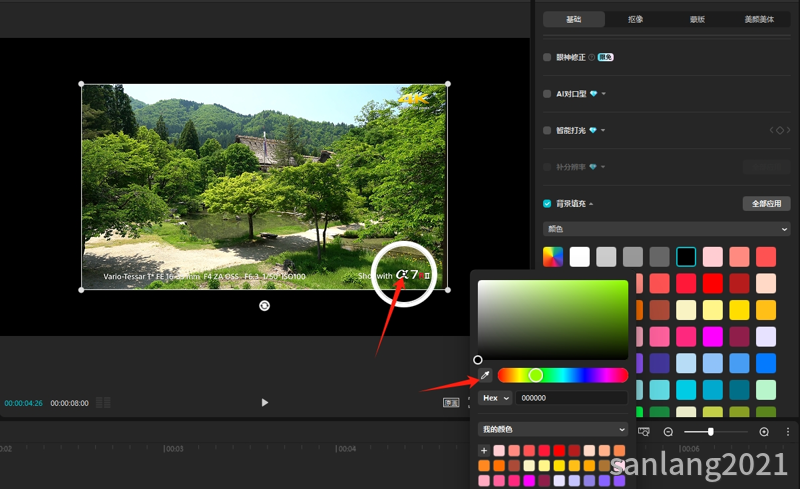The height and width of the screenshot is (489, 800).
Task: Switch to the 抠像 tab
Action: click(x=636, y=19)
